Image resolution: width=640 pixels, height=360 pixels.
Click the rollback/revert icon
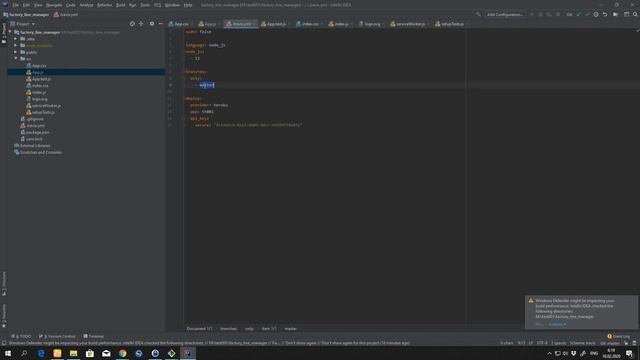605,15
